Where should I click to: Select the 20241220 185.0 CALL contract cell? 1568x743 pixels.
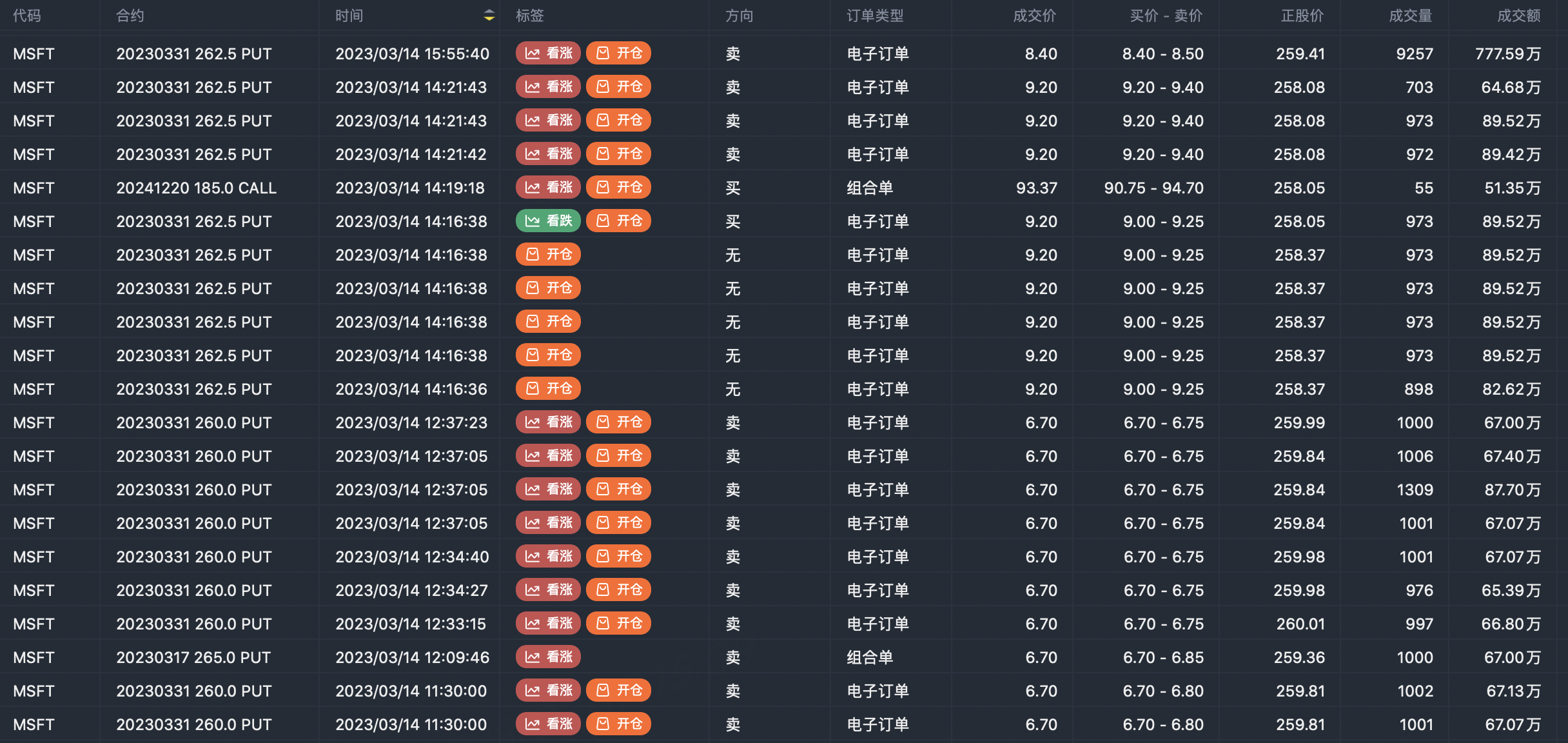(x=197, y=188)
